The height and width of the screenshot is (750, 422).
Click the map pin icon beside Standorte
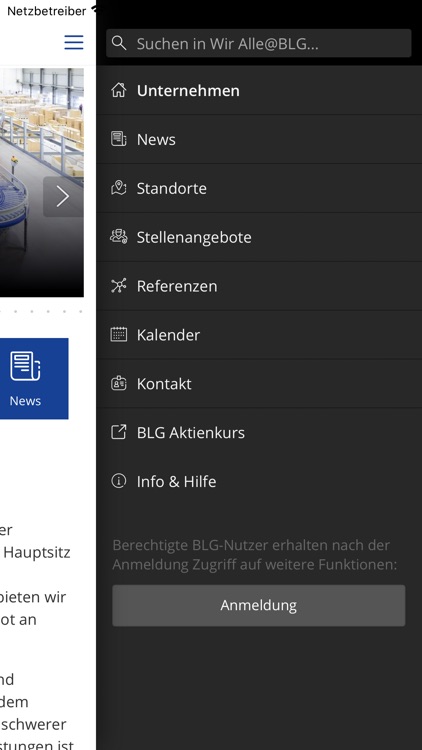pos(119,188)
